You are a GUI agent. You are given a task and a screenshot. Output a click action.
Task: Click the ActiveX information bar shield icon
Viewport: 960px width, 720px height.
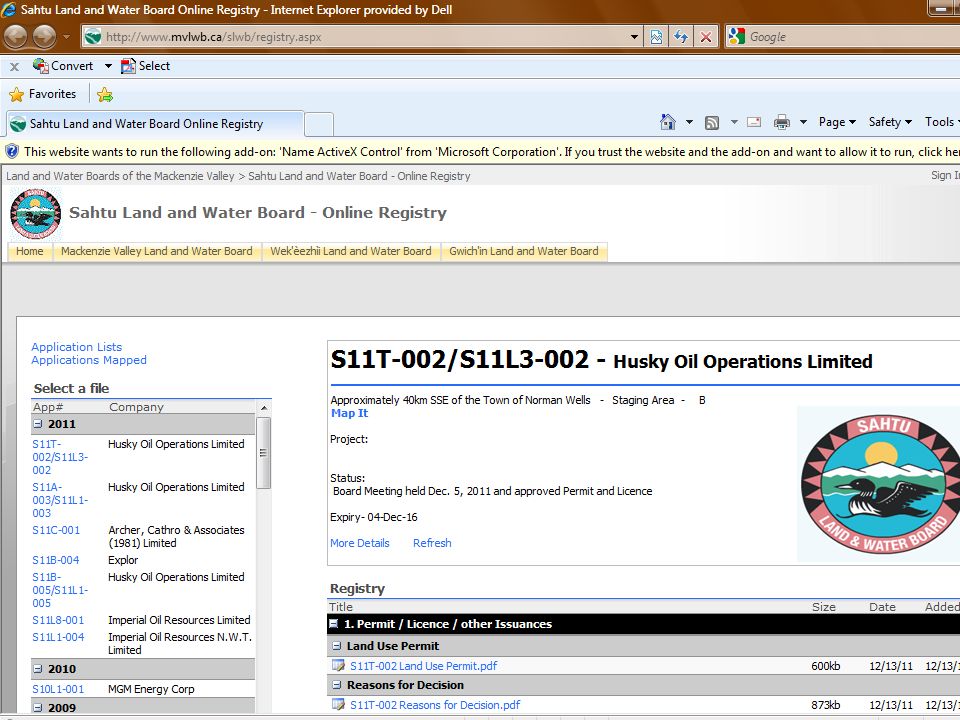[12, 151]
